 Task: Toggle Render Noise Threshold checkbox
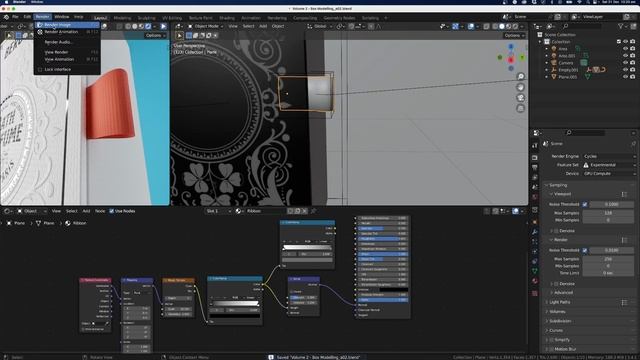(x=585, y=250)
